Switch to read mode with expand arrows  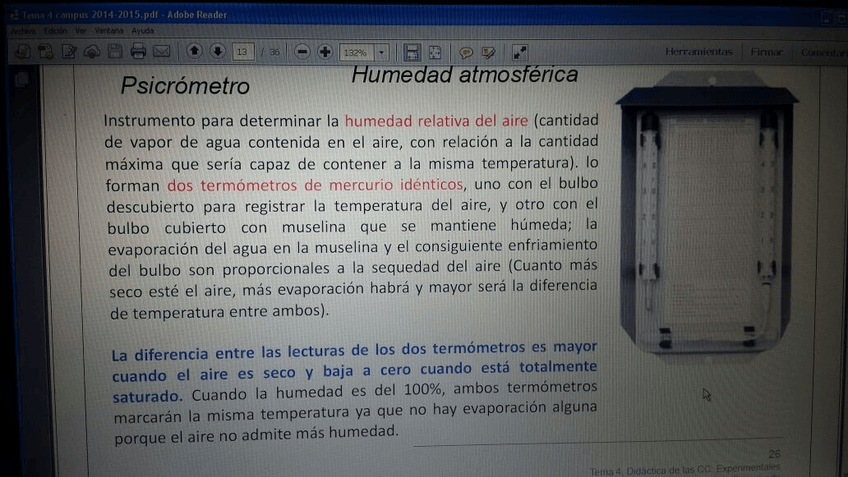[520, 52]
